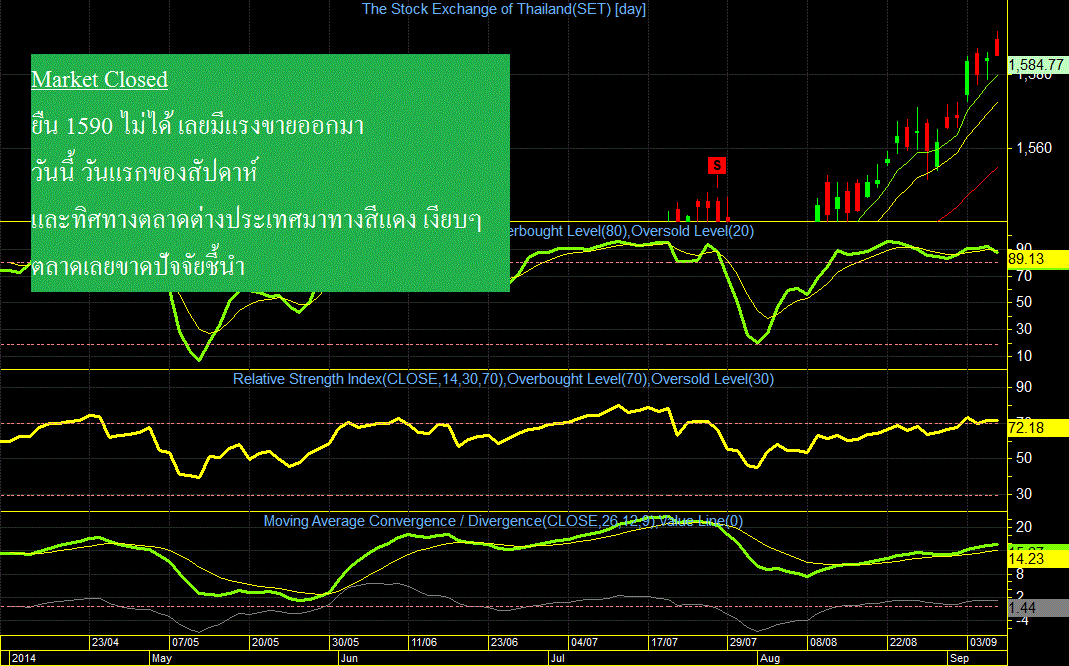Click the 29/07 date on the time axis
Viewport: 1069px width, 666px height.
click(743, 642)
